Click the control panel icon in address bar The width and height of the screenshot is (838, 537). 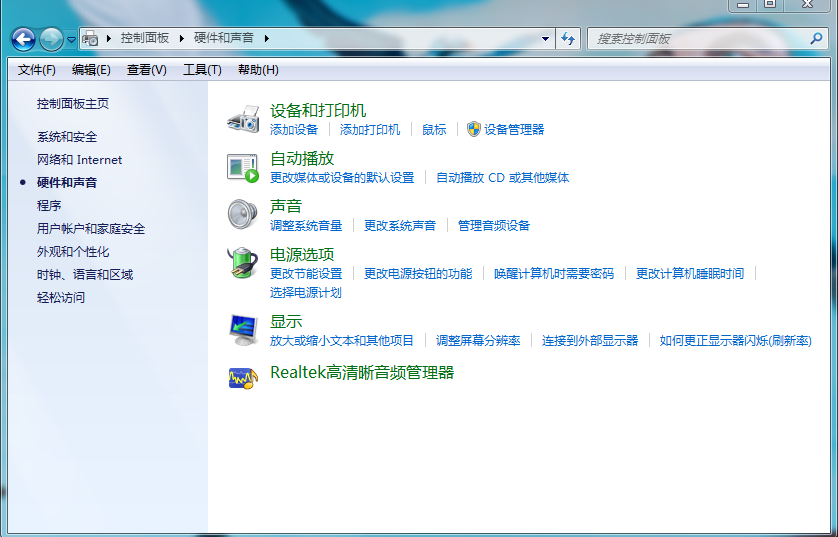91,38
